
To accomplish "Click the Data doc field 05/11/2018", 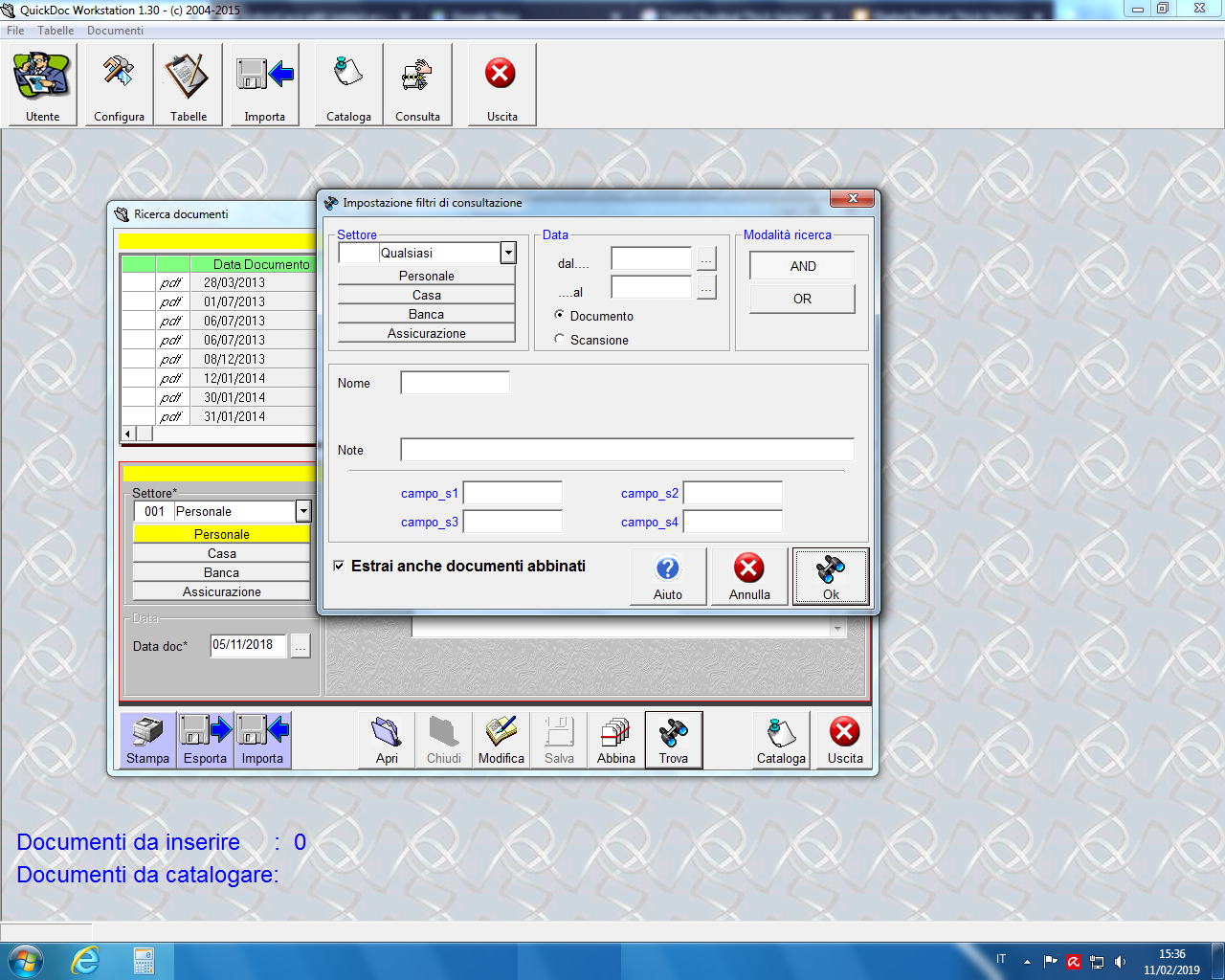I will point(248,645).
